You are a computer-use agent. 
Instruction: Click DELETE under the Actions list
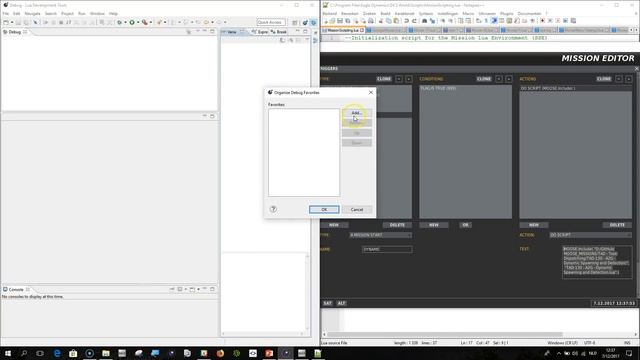[x=617, y=225]
